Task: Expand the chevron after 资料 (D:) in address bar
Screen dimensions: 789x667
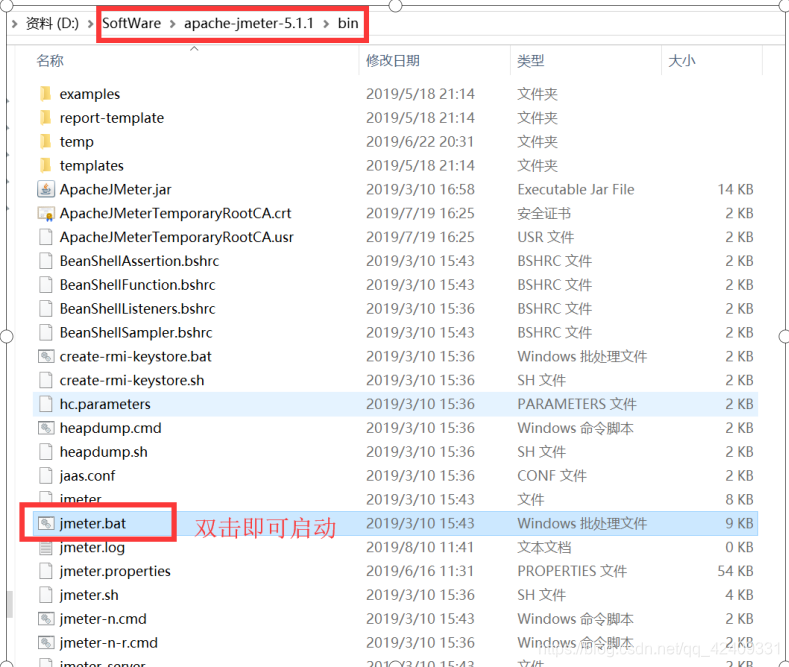Action: (90, 24)
